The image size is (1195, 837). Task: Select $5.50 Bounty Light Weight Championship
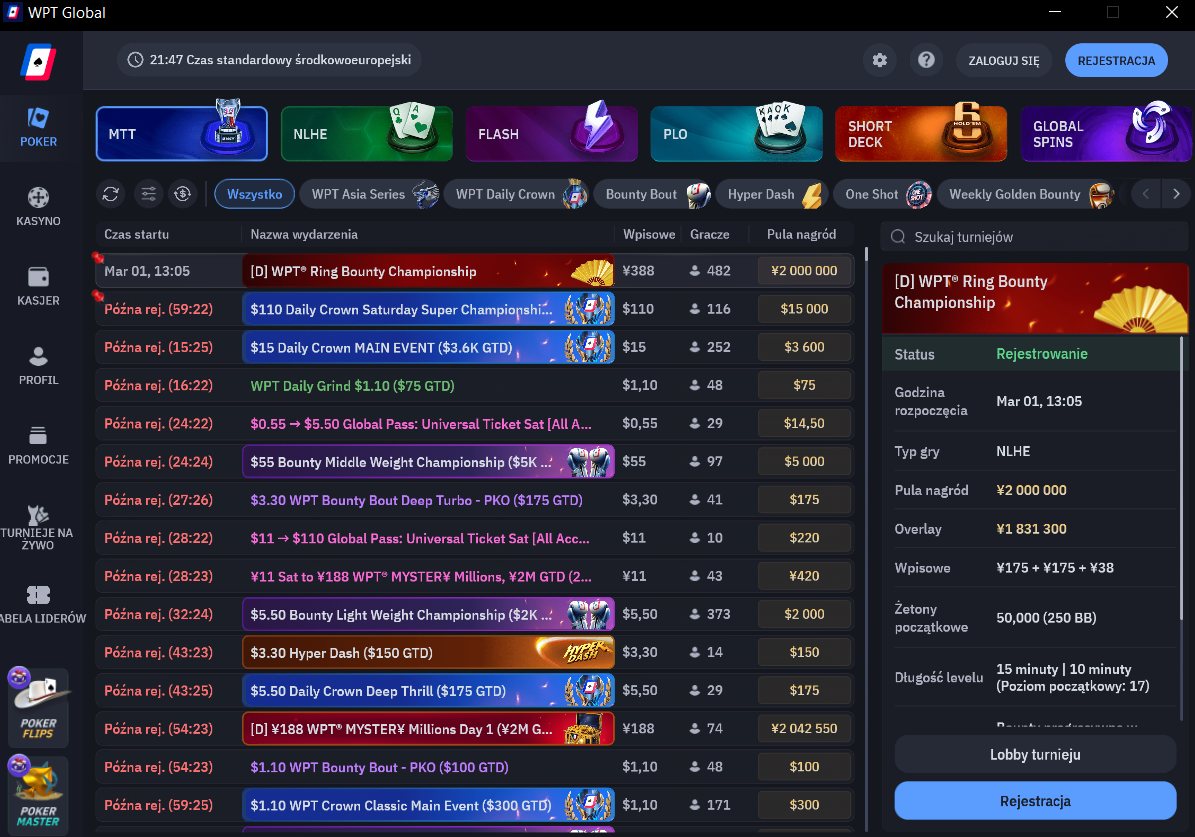point(474,614)
